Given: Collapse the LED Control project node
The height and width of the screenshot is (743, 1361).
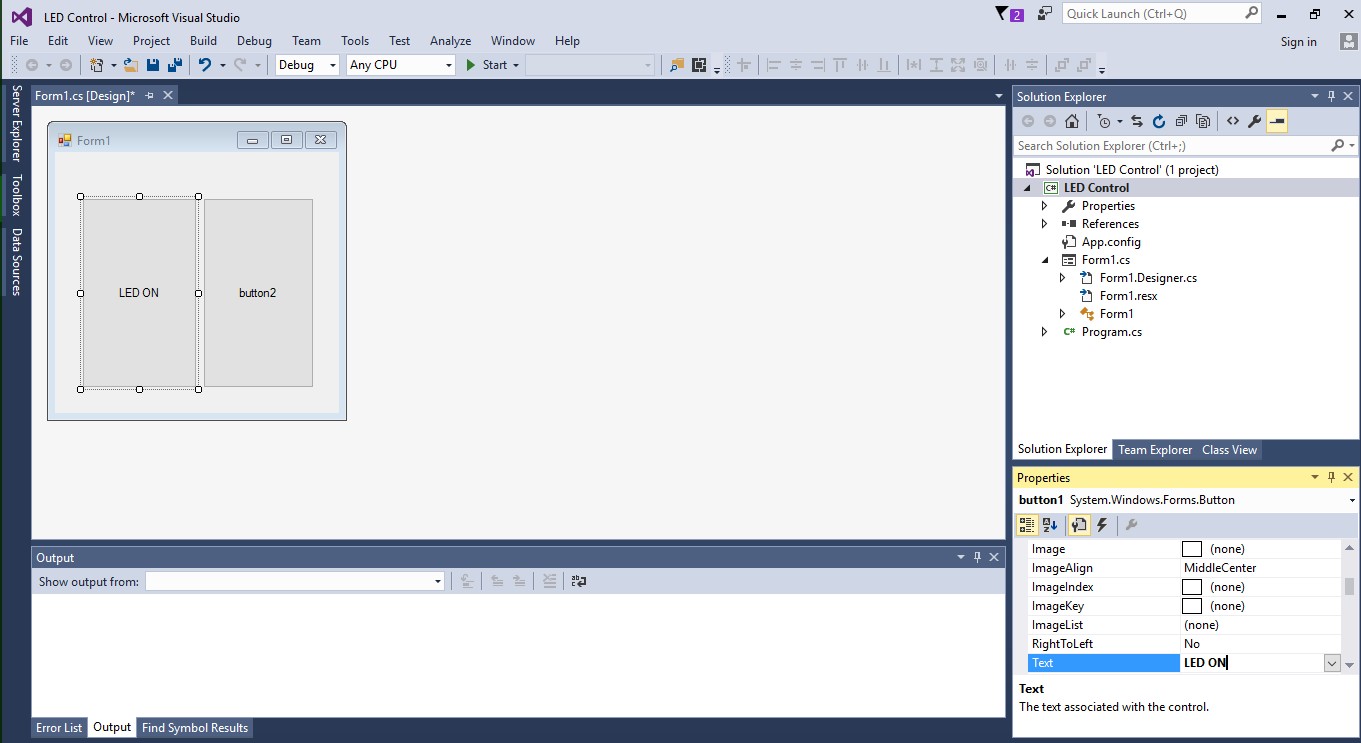Looking at the screenshot, I should click(x=1027, y=188).
